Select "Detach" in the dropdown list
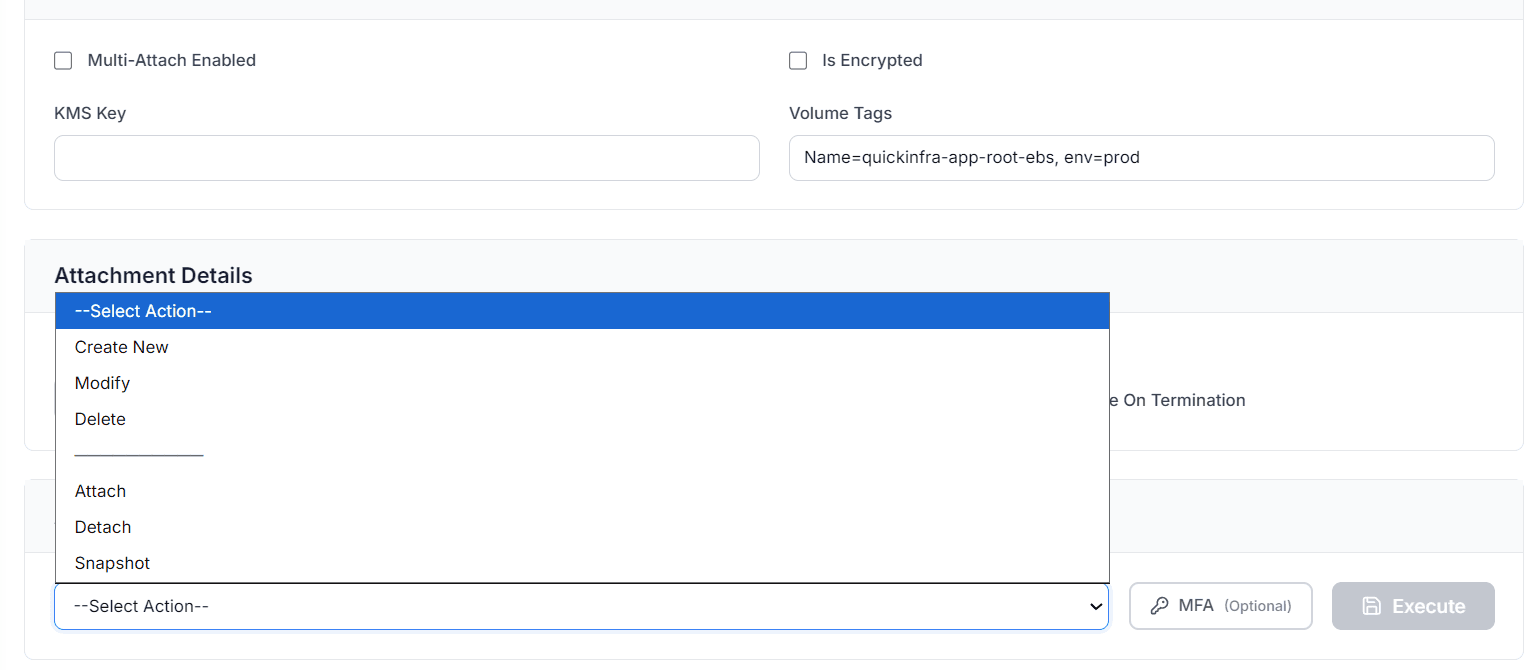 (x=102, y=527)
